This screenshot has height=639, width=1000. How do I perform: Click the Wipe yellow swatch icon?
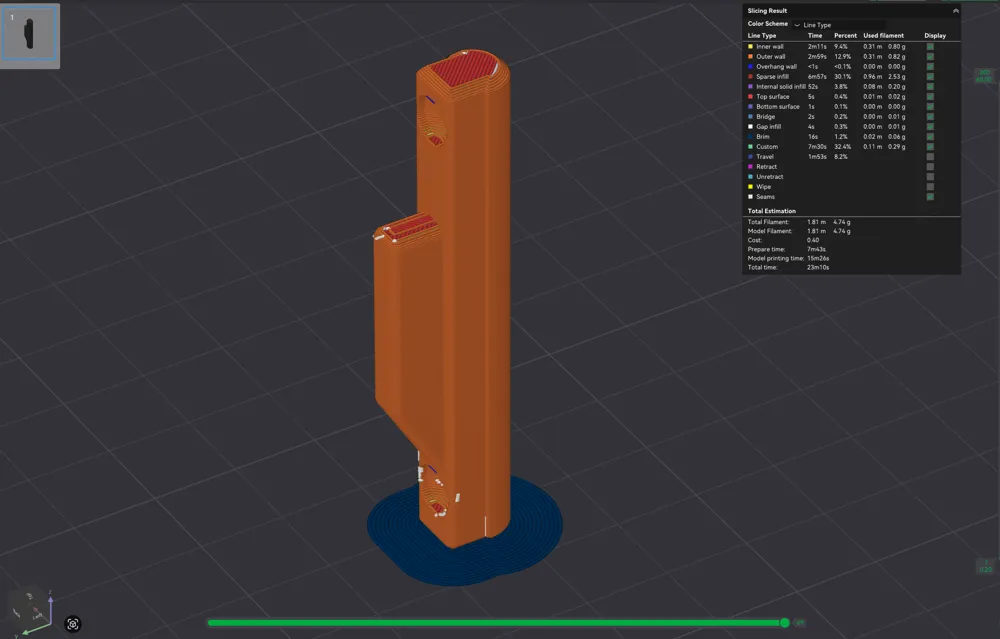point(751,187)
